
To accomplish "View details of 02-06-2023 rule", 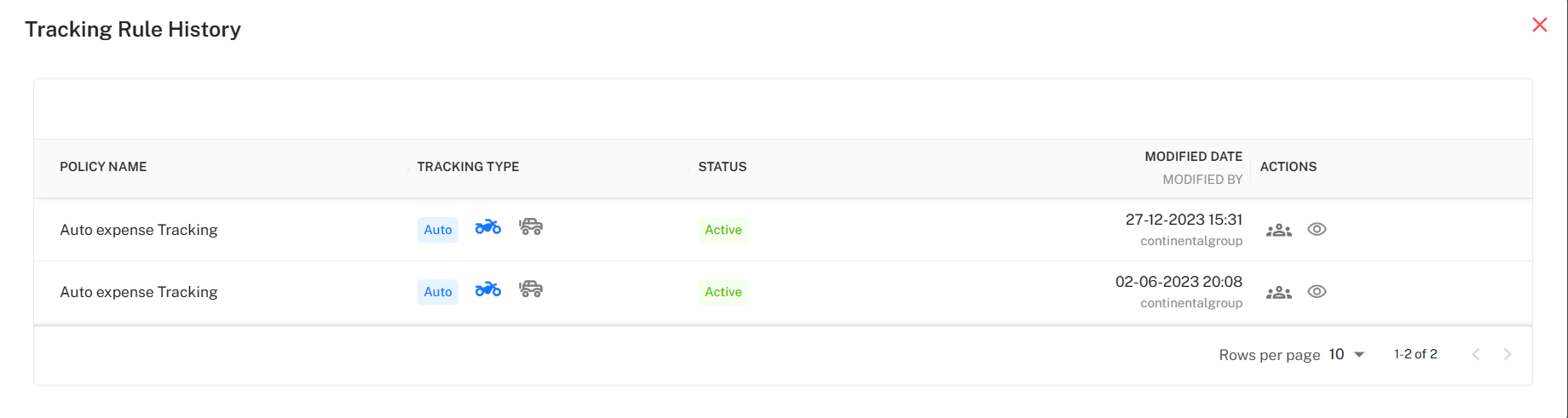I will 1317,292.
